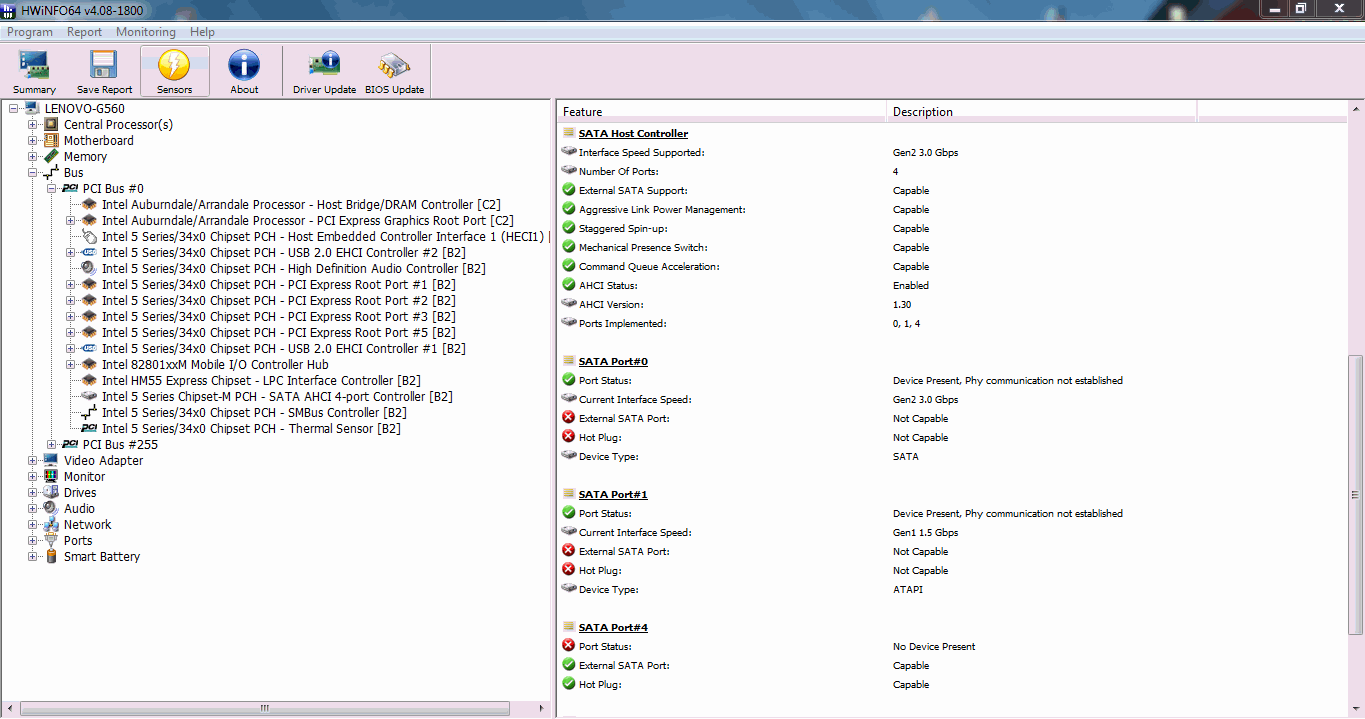The height and width of the screenshot is (719, 1365).
Task: Click the Thermal Sensor PCI icon
Action: (89, 429)
